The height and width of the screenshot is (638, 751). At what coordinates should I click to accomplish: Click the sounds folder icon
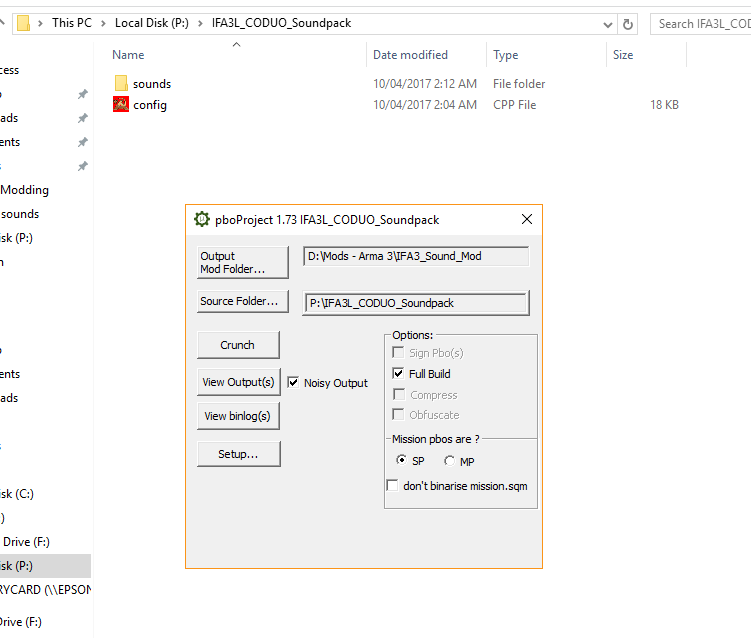pos(121,83)
